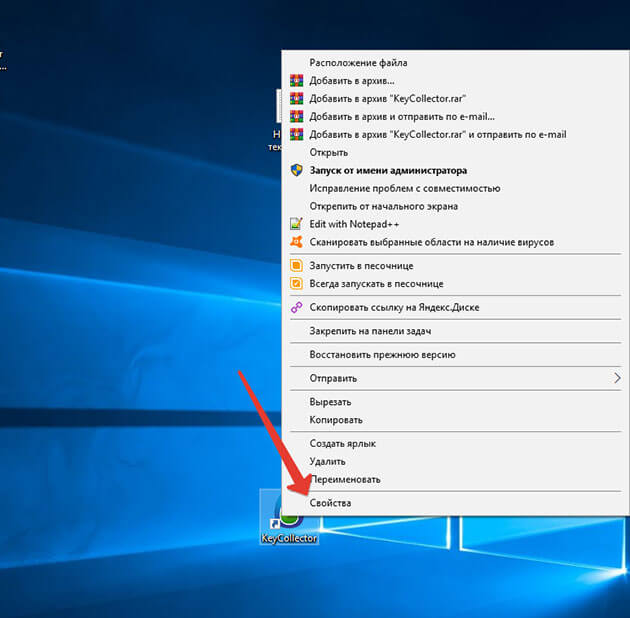630x618 pixels.
Task: Select "Закрепить на панели задач"
Action: 376,330
